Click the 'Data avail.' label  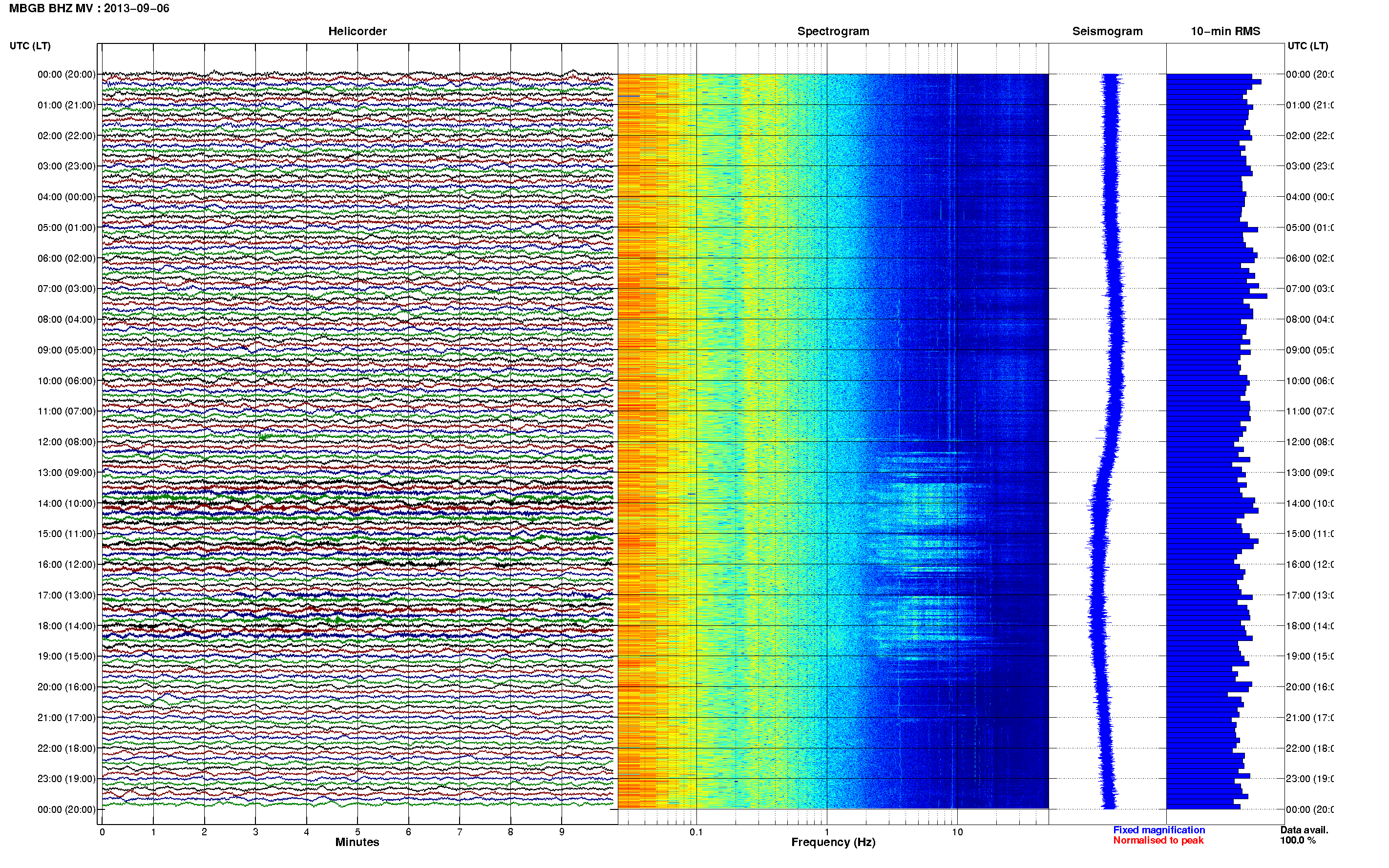click(1304, 830)
